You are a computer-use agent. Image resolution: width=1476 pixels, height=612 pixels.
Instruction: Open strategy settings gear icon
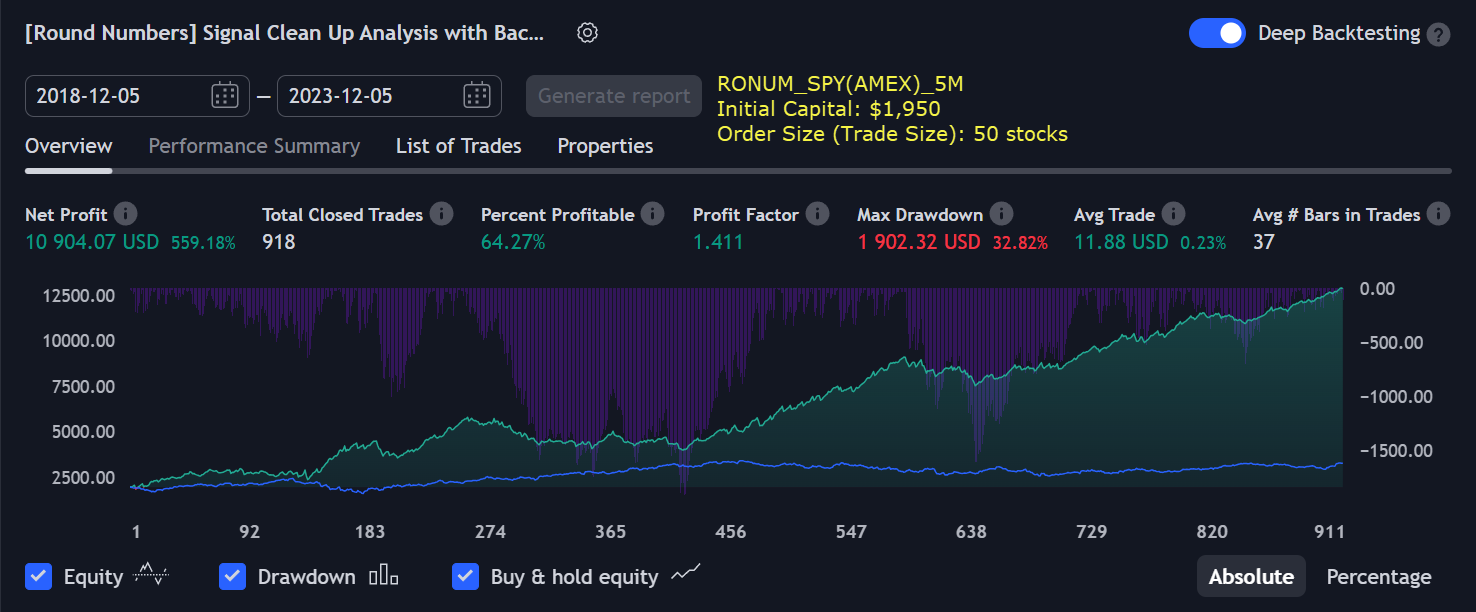(x=587, y=33)
